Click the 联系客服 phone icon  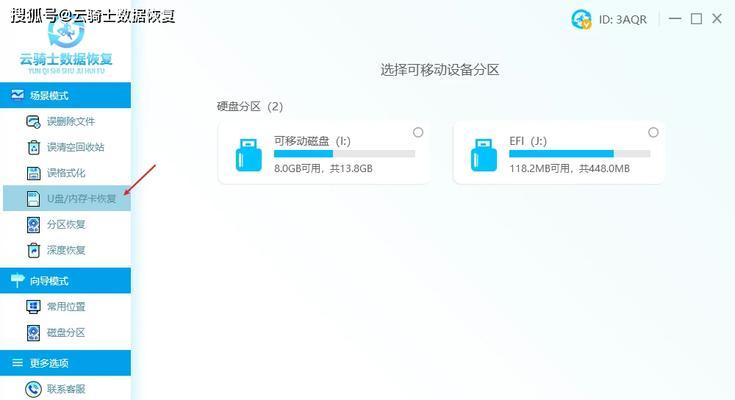(33, 389)
